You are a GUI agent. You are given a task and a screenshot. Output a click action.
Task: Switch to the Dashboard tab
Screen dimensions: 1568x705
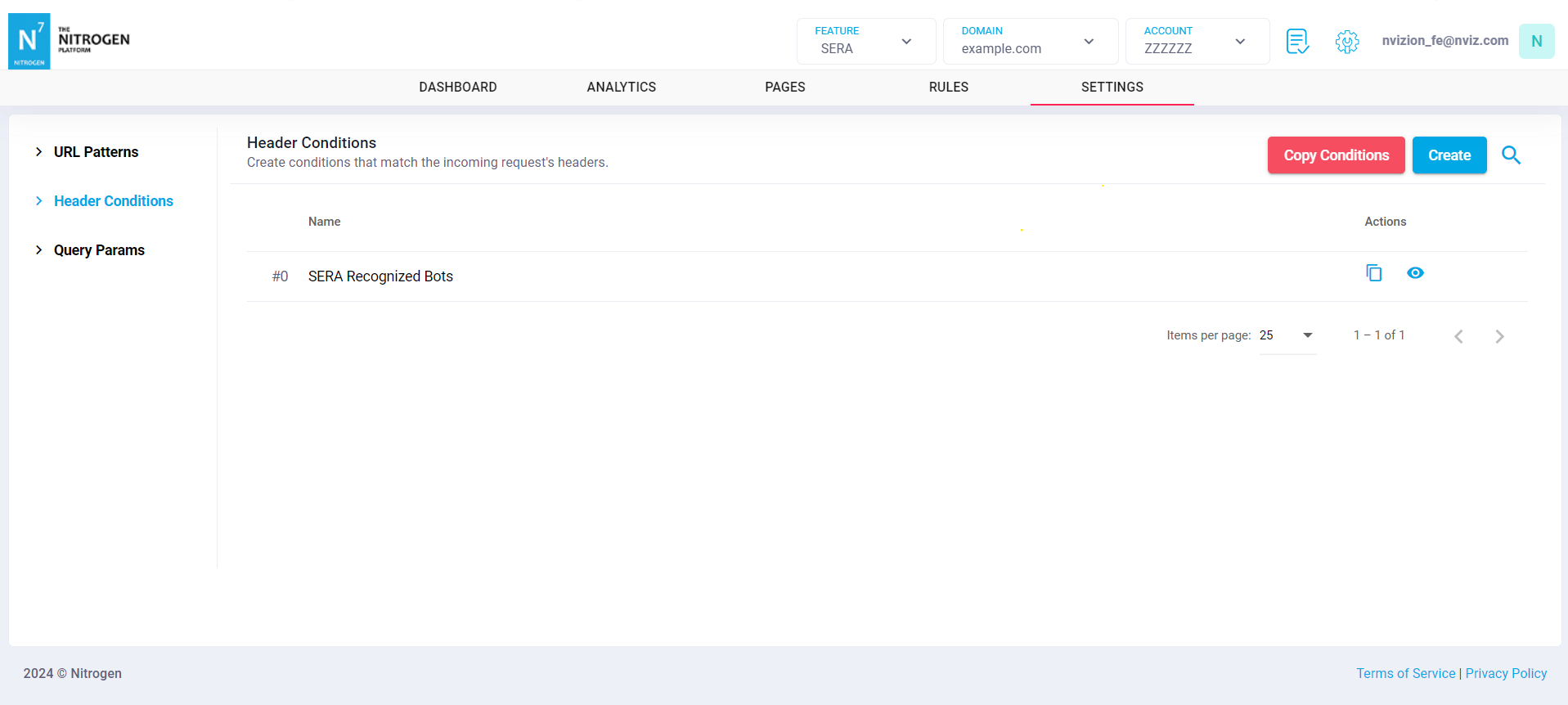click(x=458, y=87)
